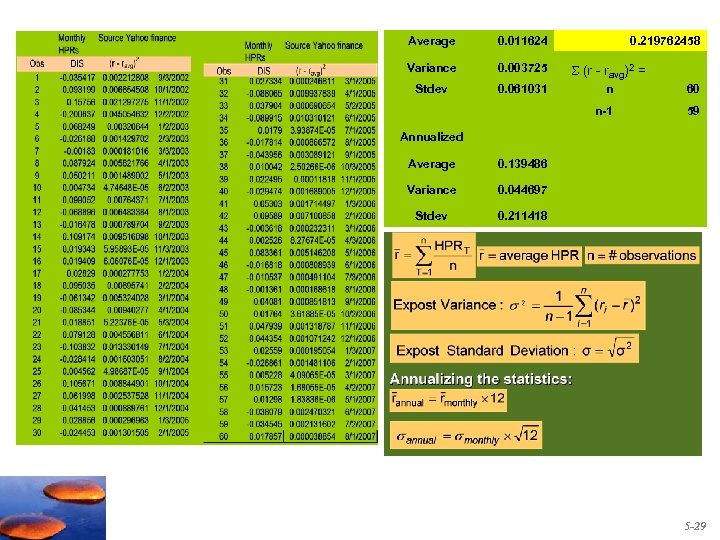Screen dimensions: 720x540
Task: Select the monthly Stdev value 0.061031
Action: point(522,89)
